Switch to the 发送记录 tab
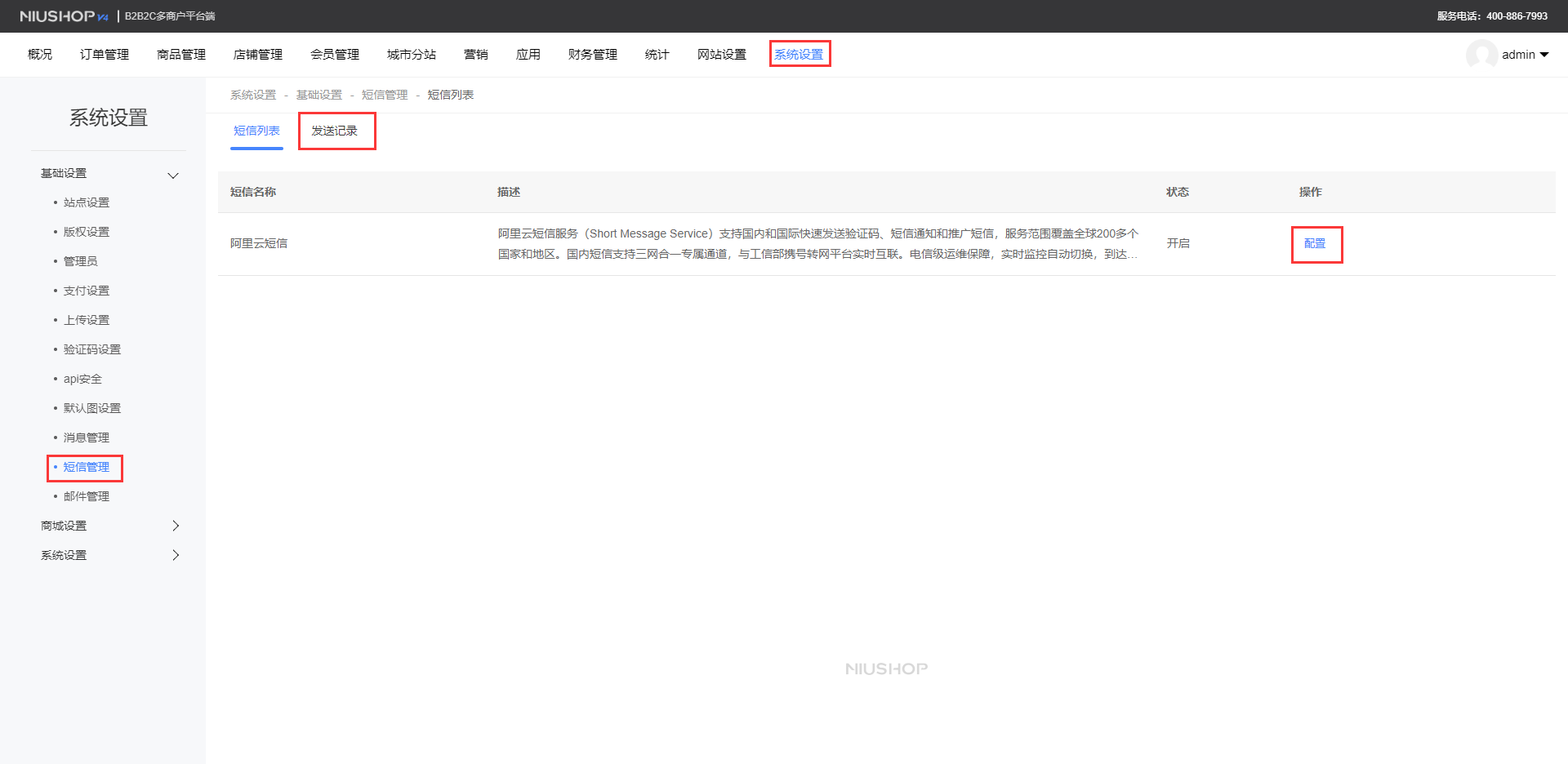 (x=335, y=131)
